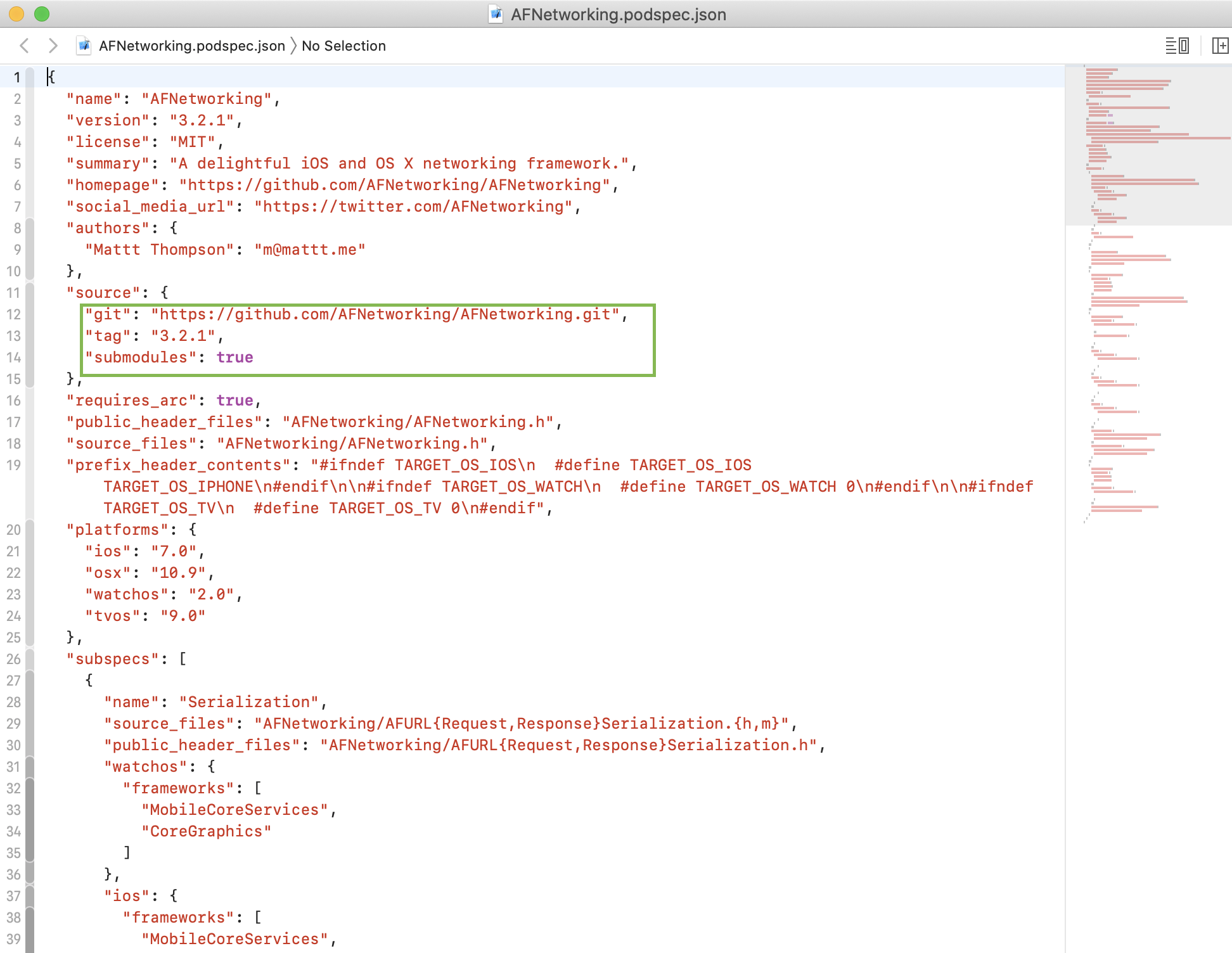The width and height of the screenshot is (1232, 953).
Task: Open the editor options lines icon
Action: tap(1177, 46)
